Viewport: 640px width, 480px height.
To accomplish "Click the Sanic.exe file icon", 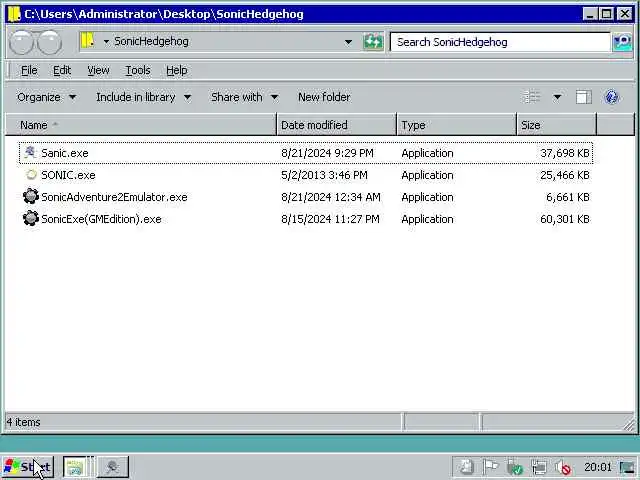I will [30, 153].
